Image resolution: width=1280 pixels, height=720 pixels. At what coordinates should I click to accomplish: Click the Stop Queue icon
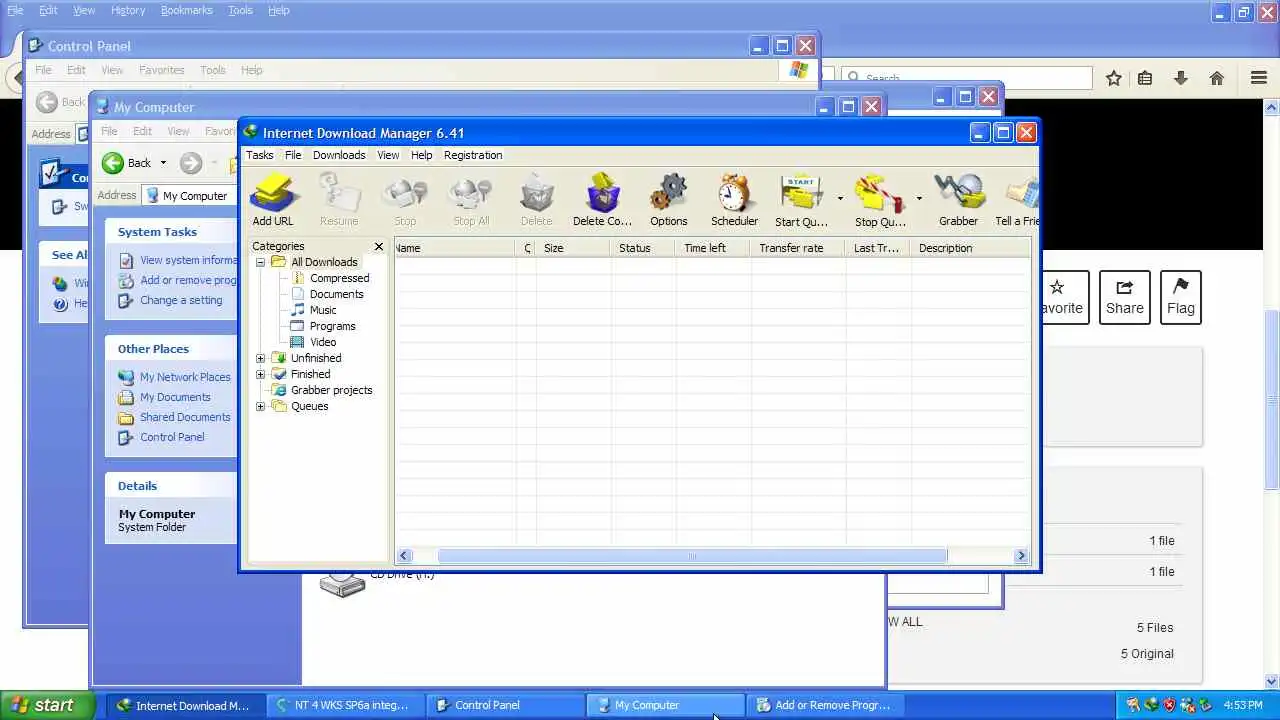point(880,200)
